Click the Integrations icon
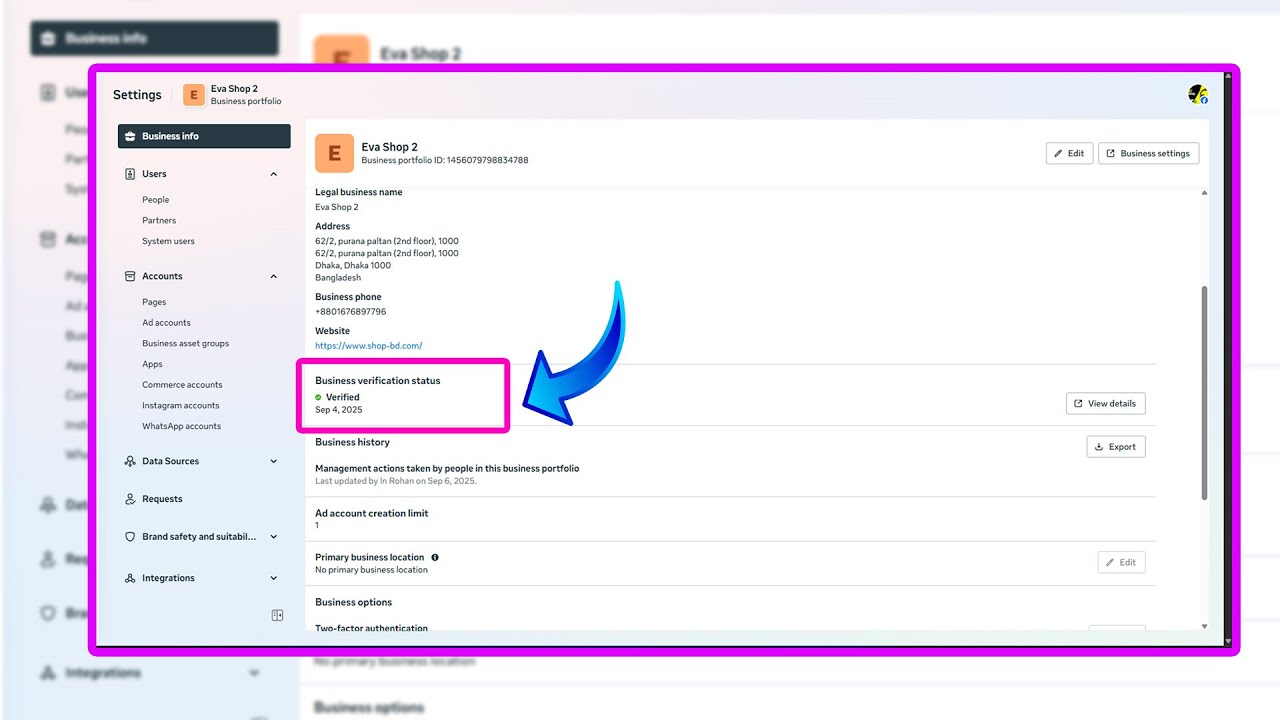Viewport: 1280px width, 720px height. pos(130,578)
